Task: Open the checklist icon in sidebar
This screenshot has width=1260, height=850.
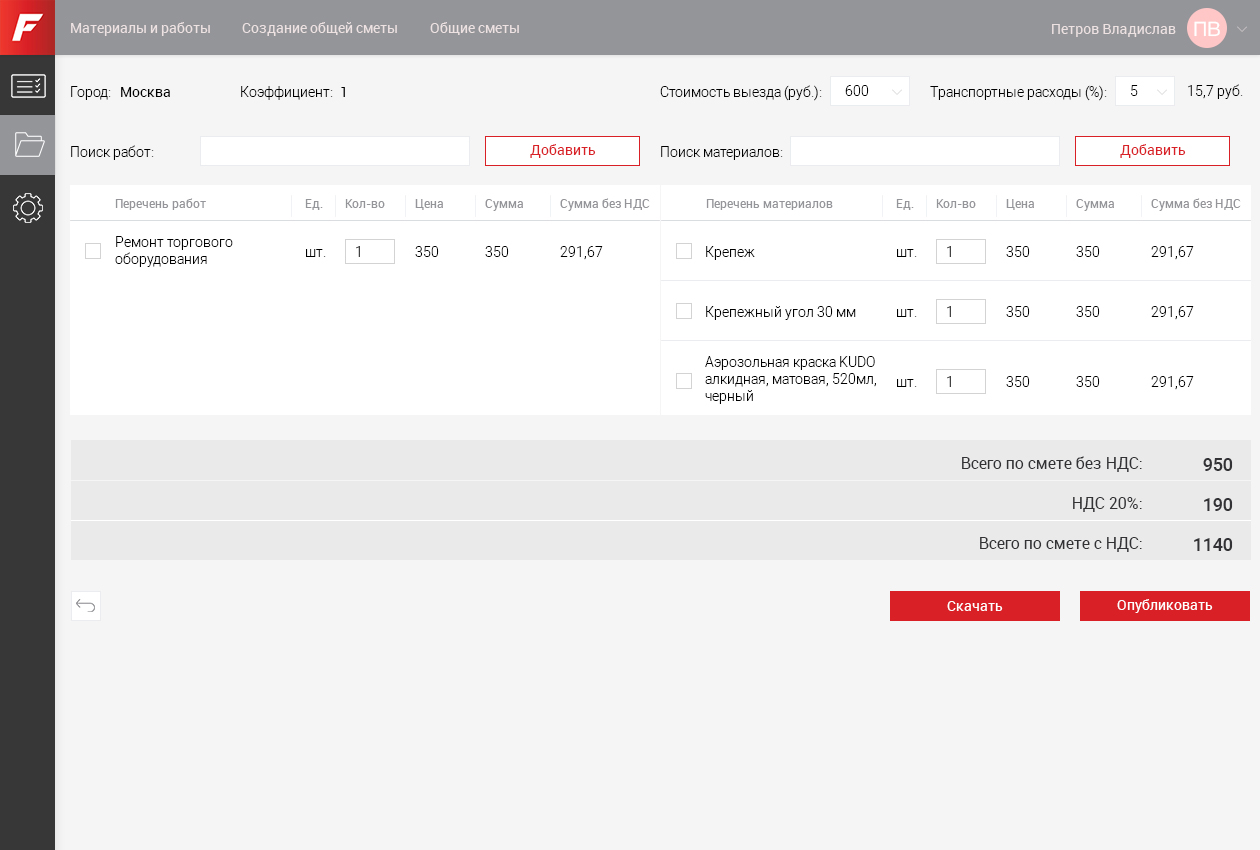Action: tap(27, 86)
